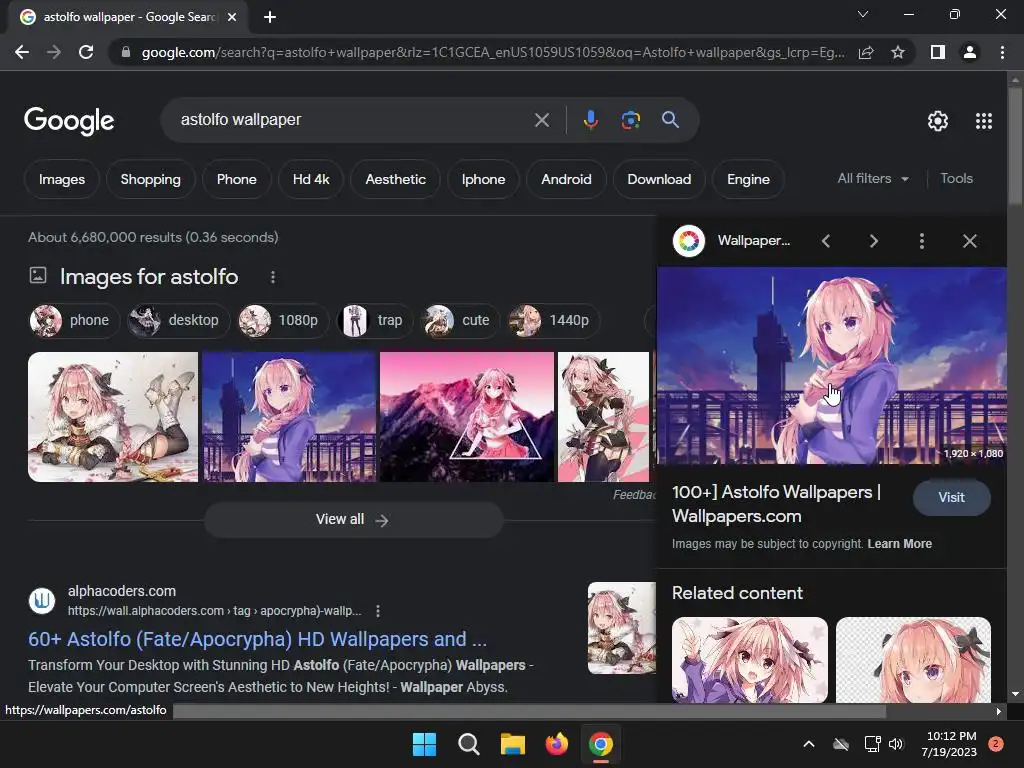
Task: Select the Download filter chip
Action: tap(659, 179)
